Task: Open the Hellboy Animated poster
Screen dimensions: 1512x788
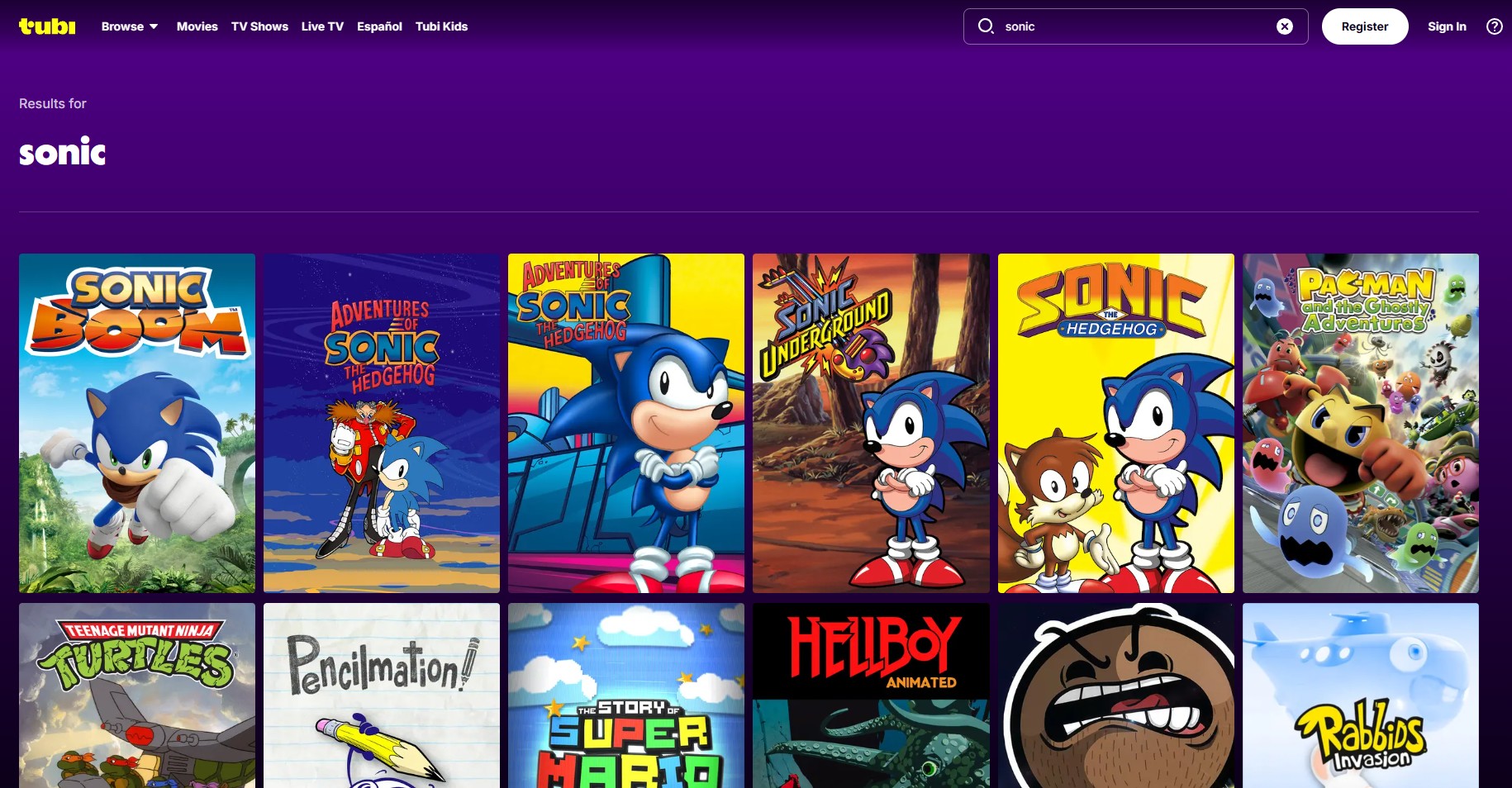Action: (x=871, y=695)
